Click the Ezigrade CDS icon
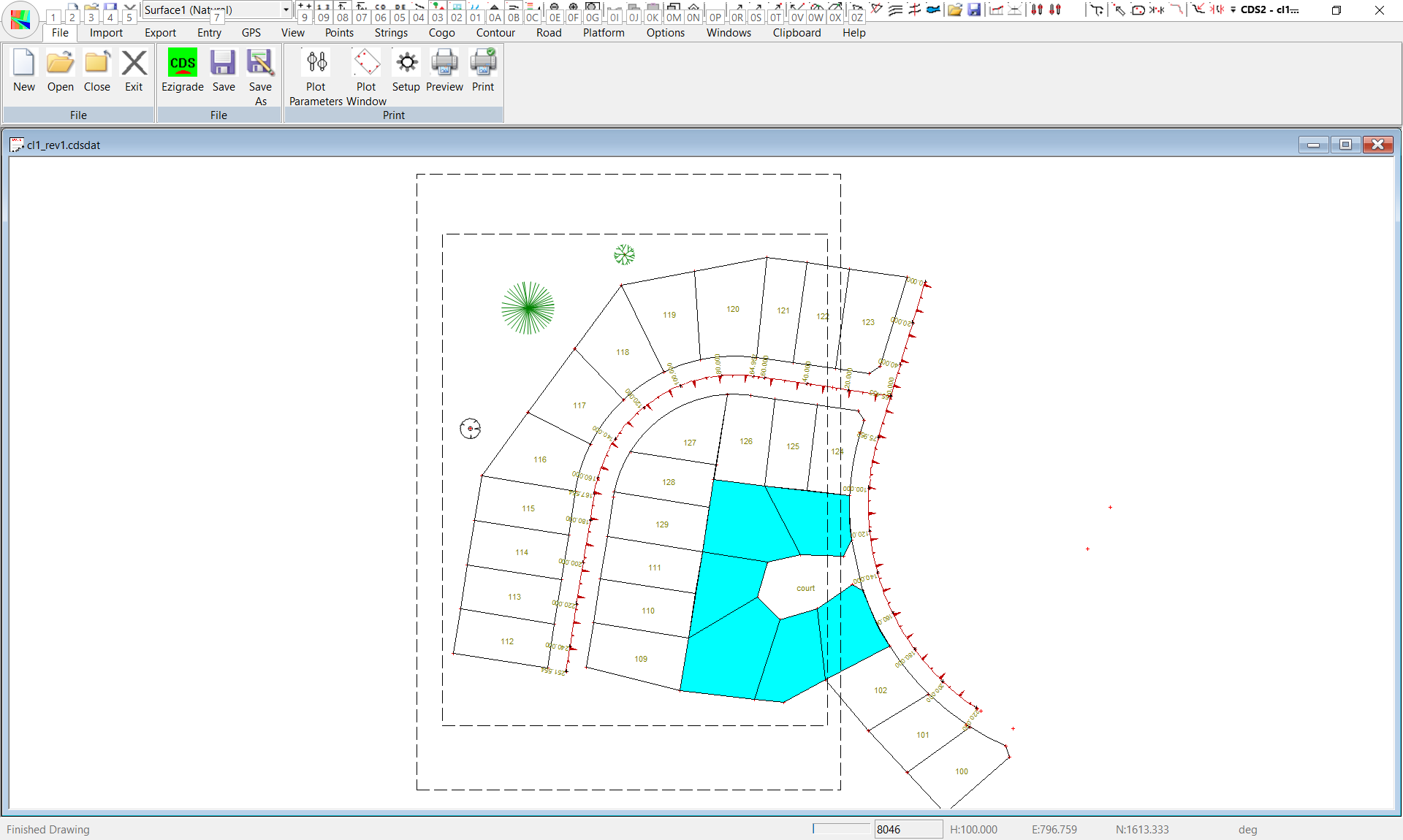 182,64
